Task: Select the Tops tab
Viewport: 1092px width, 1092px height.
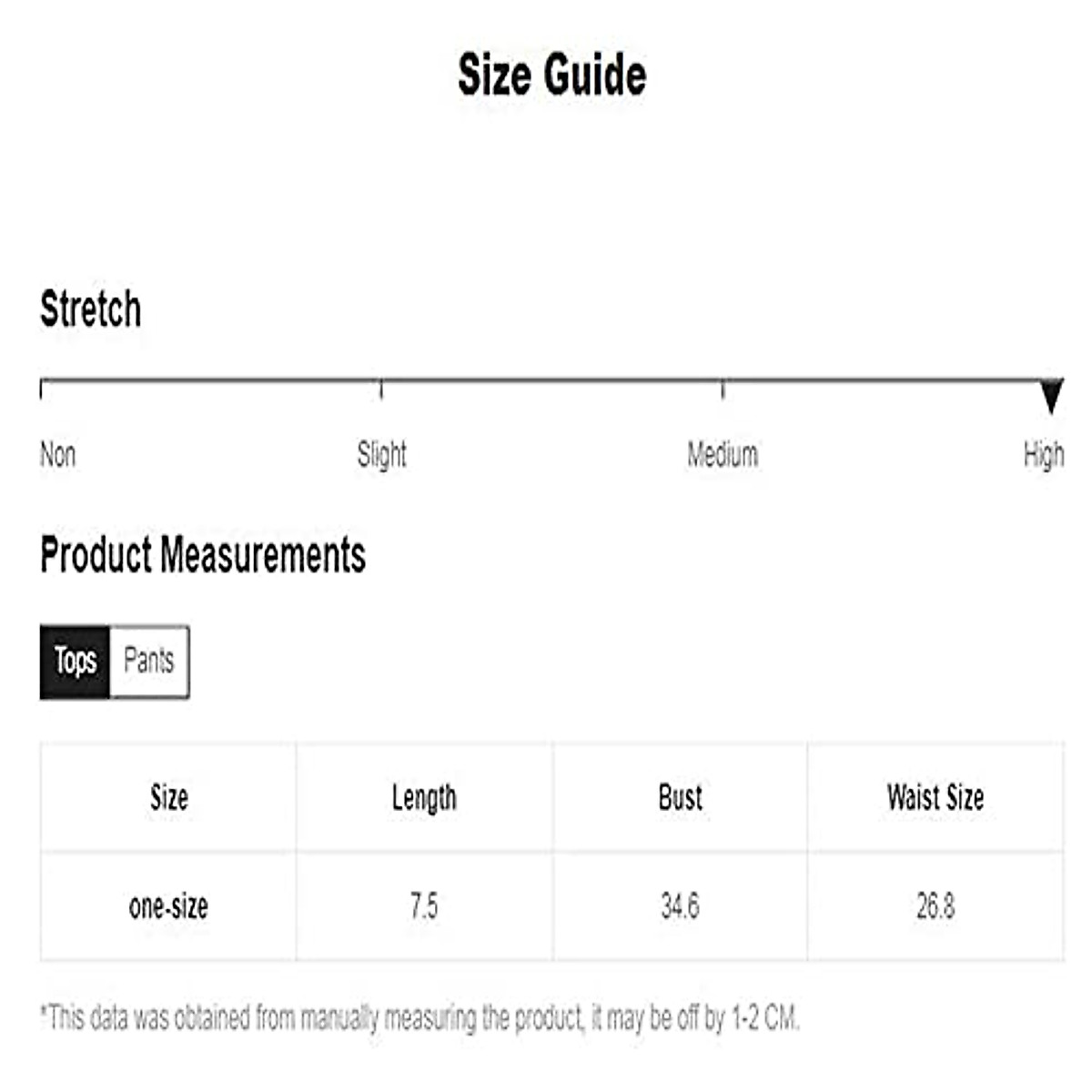Action: pos(75,662)
